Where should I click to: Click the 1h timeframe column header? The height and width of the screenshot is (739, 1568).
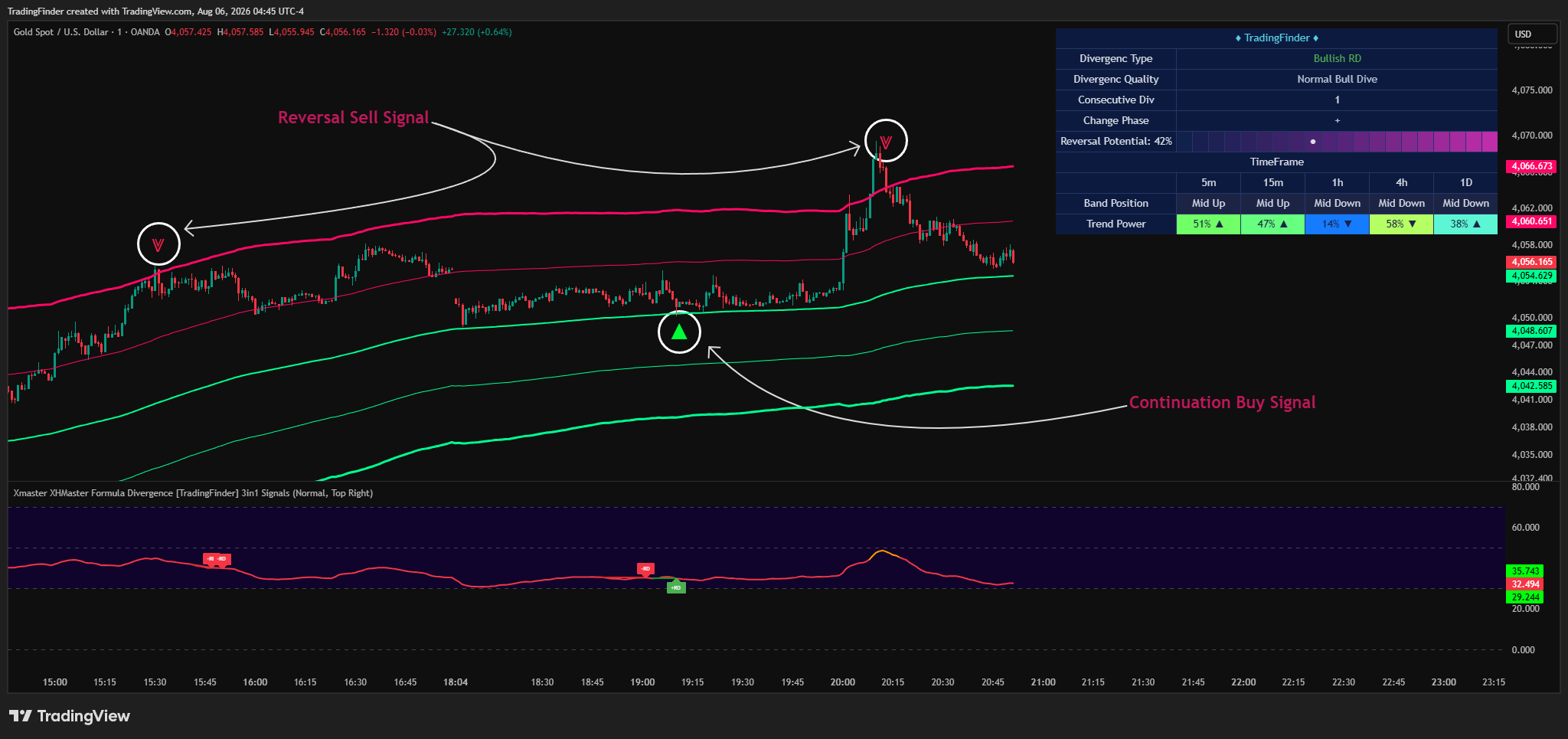(x=1337, y=183)
